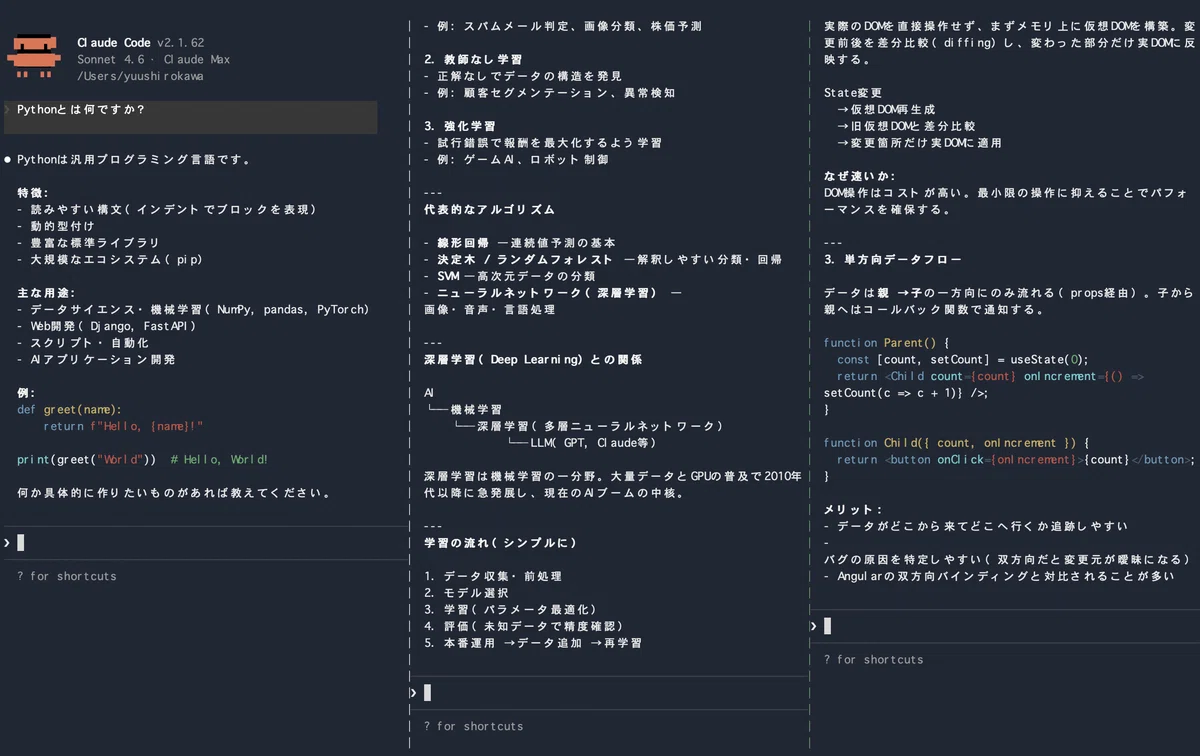
Task: Click '? for shortcuts' in the middle pane
Action: coord(473,726)
